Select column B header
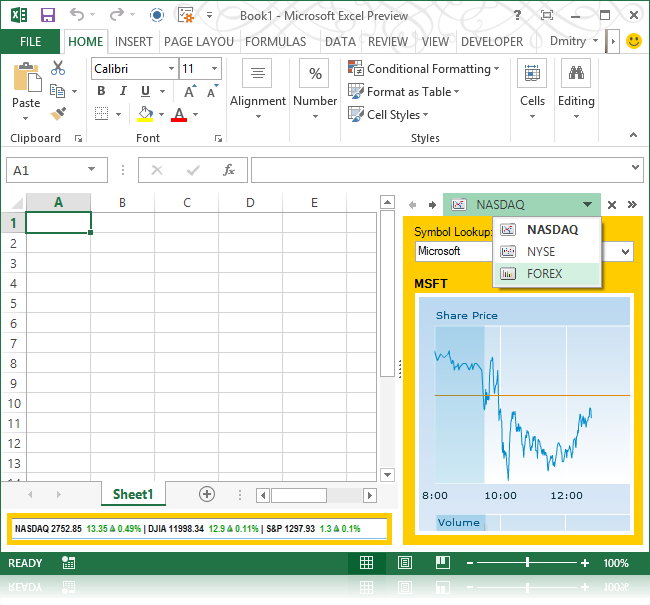 point(122,202)
